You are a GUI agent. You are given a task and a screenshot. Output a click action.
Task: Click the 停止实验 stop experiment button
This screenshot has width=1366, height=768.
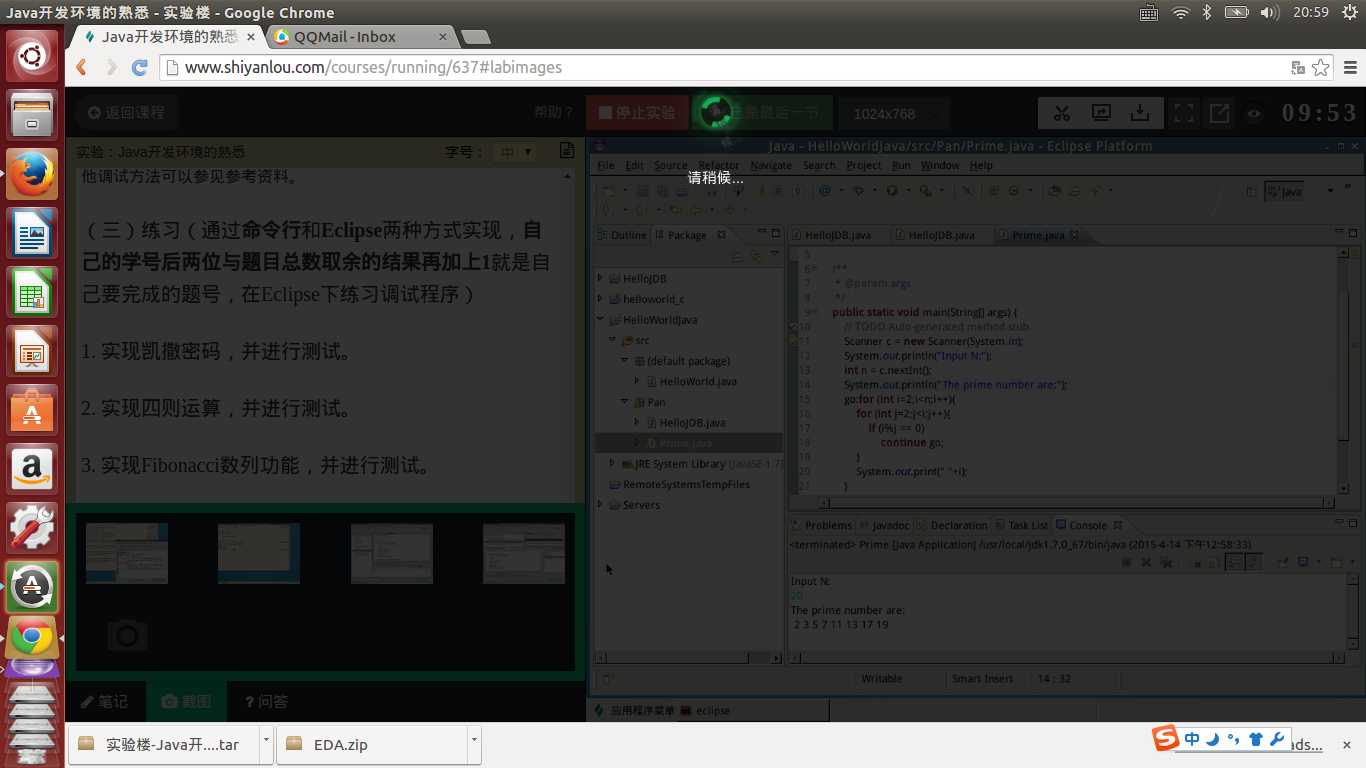[637, 113]
